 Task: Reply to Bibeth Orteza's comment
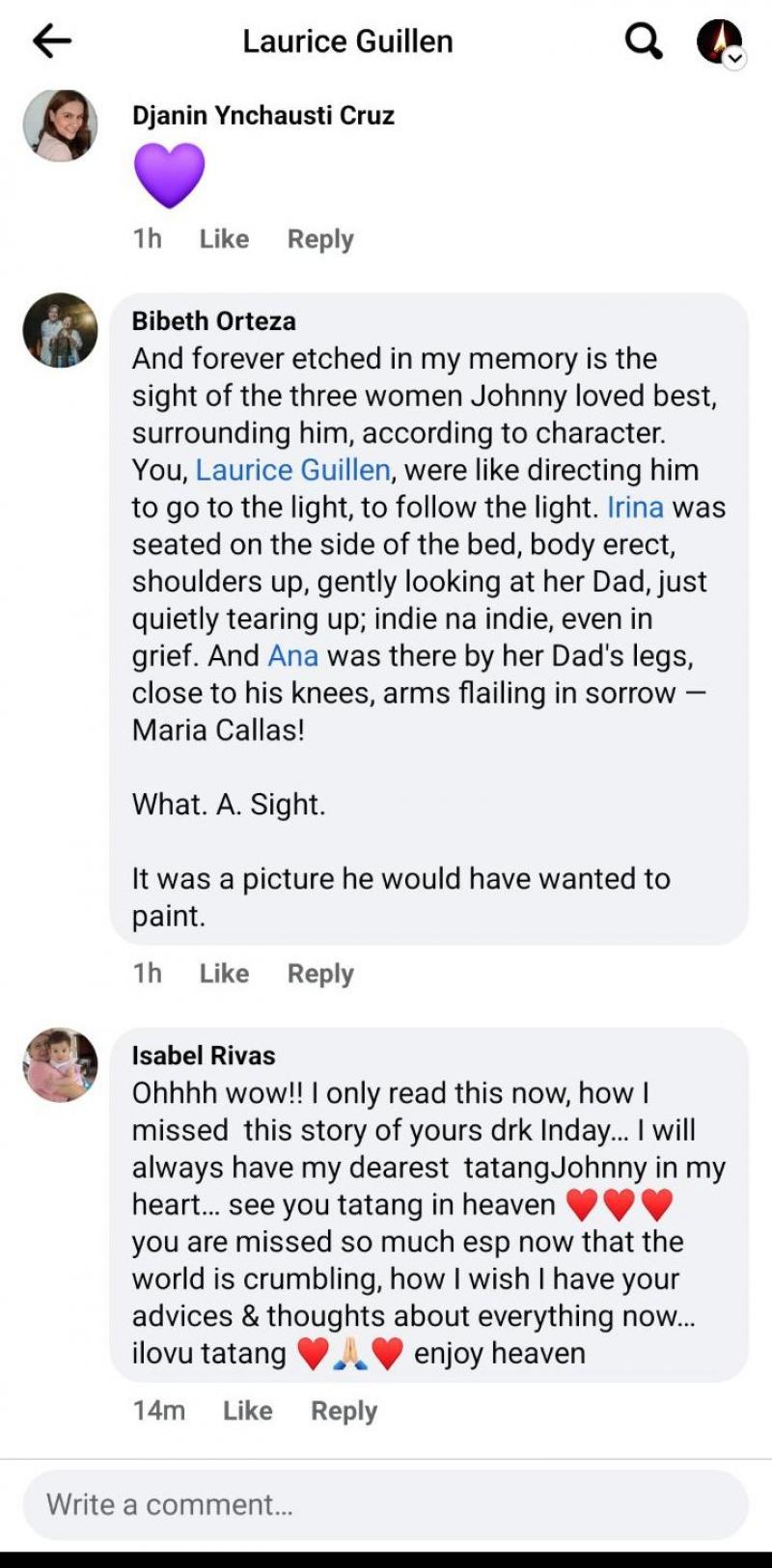[x=320, y=973]
